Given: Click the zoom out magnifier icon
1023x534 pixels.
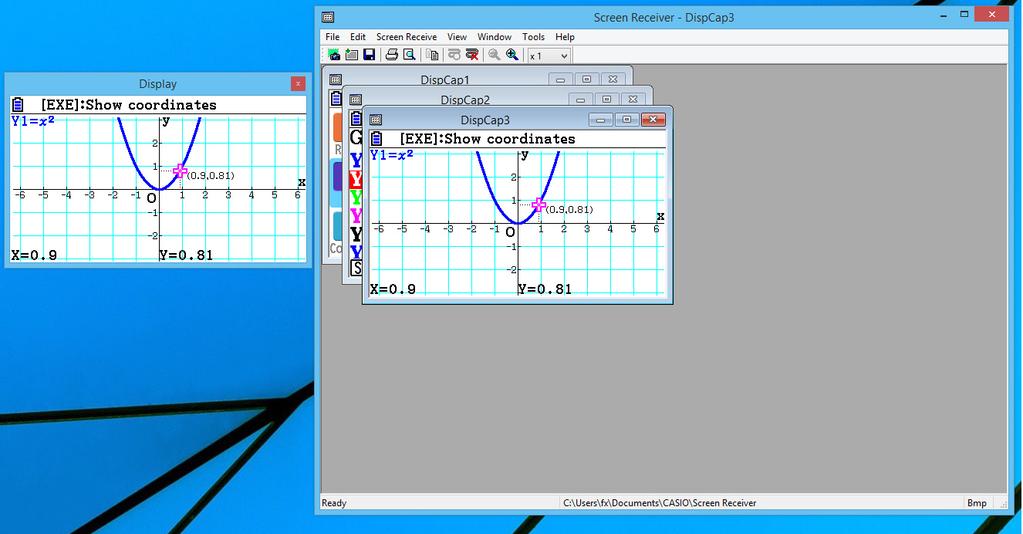Looking at the screenshot, I should 495,55.
